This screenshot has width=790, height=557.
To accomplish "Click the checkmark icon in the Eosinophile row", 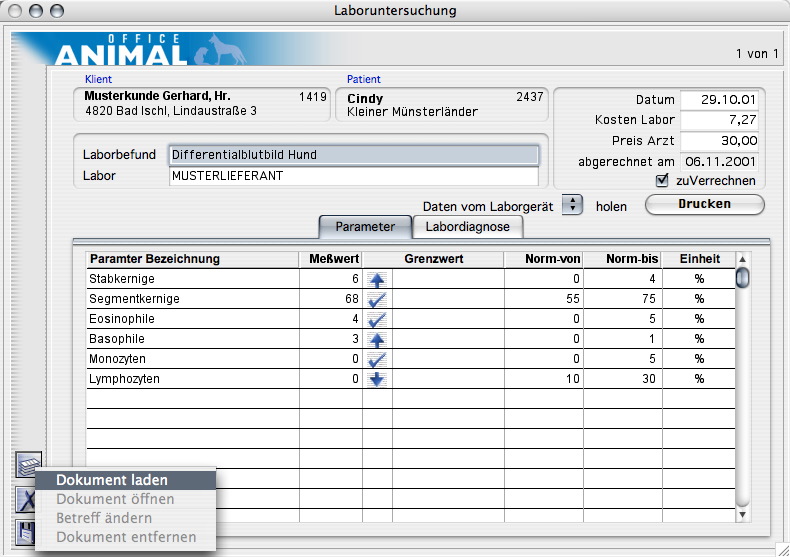I will click(x=377, y=319).
